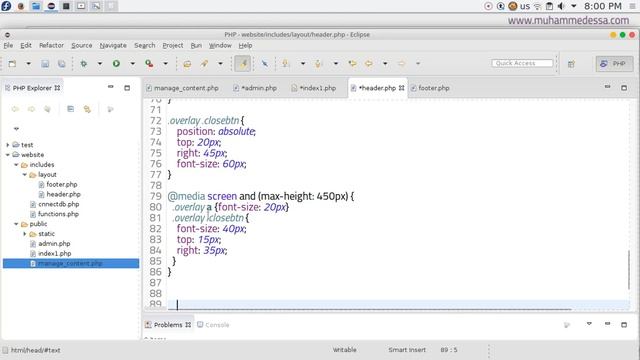The image size is (640, 360).
Task: Open the PHP Explorer view menu triangle
Action: [x=16, y=129]
